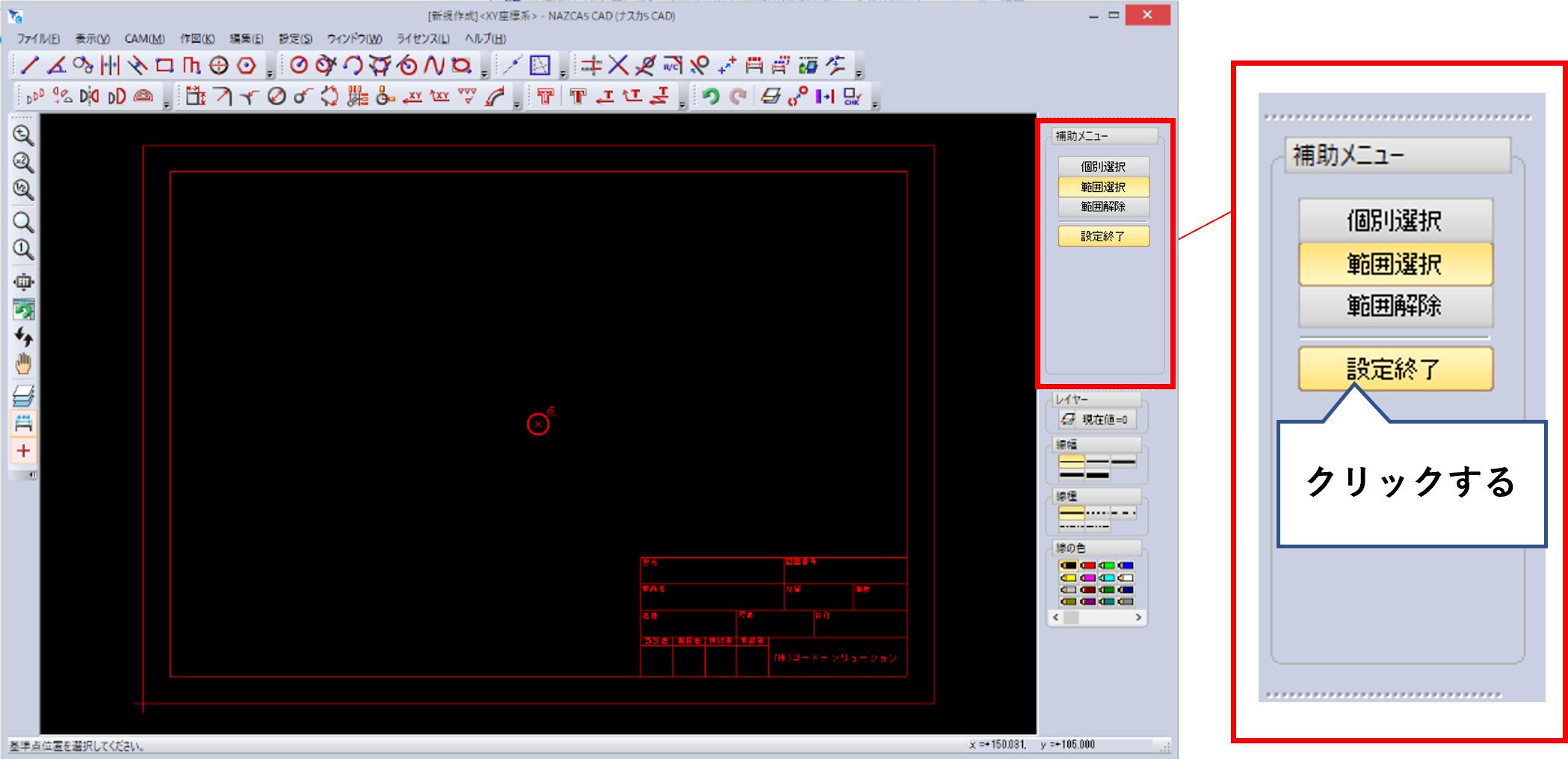Viewport: 1568px width, 759px height.
Task: Open the CAM(M) menu
Action: (x=144, y=38)
